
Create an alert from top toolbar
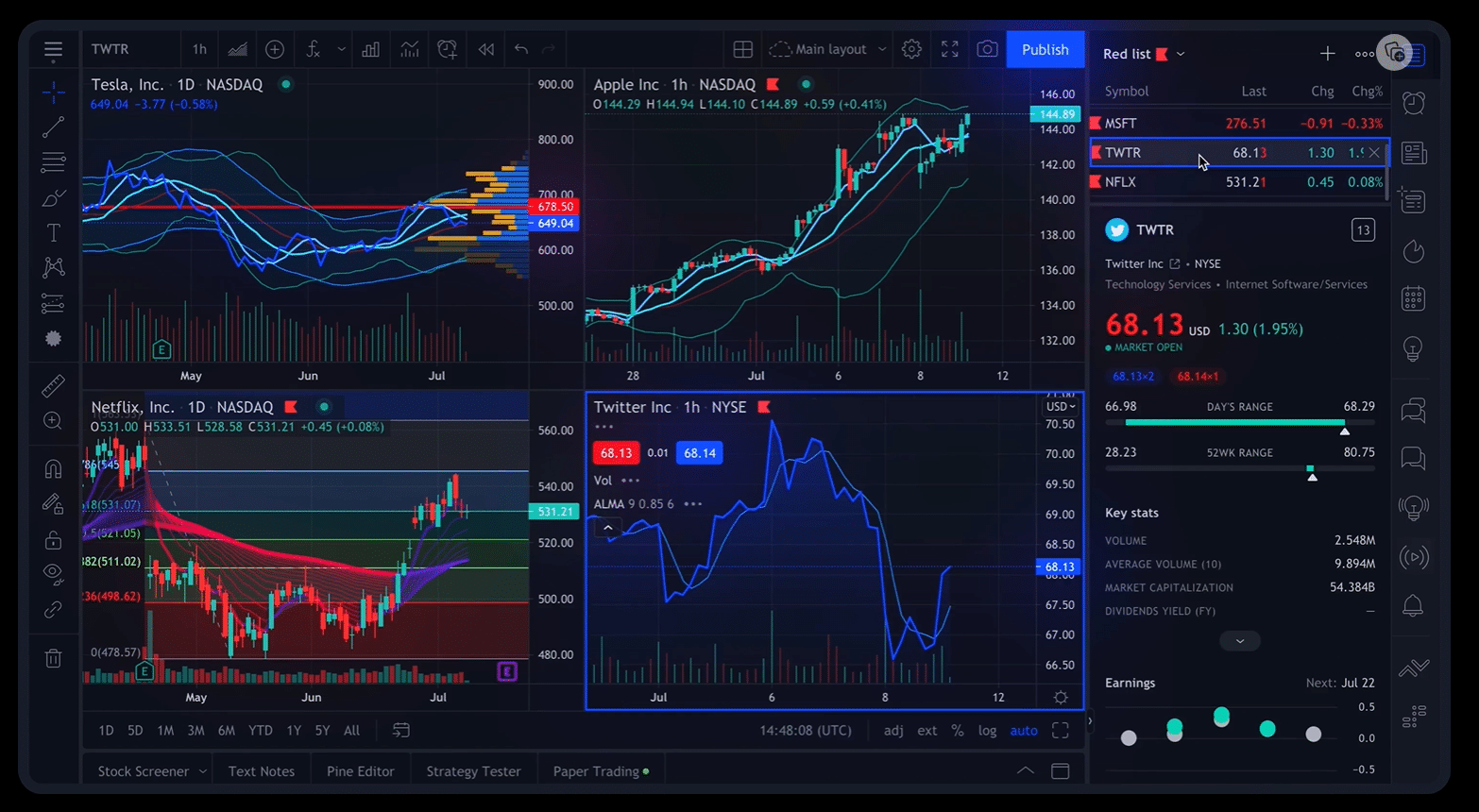pyautogui.click(x=447, y=49)
